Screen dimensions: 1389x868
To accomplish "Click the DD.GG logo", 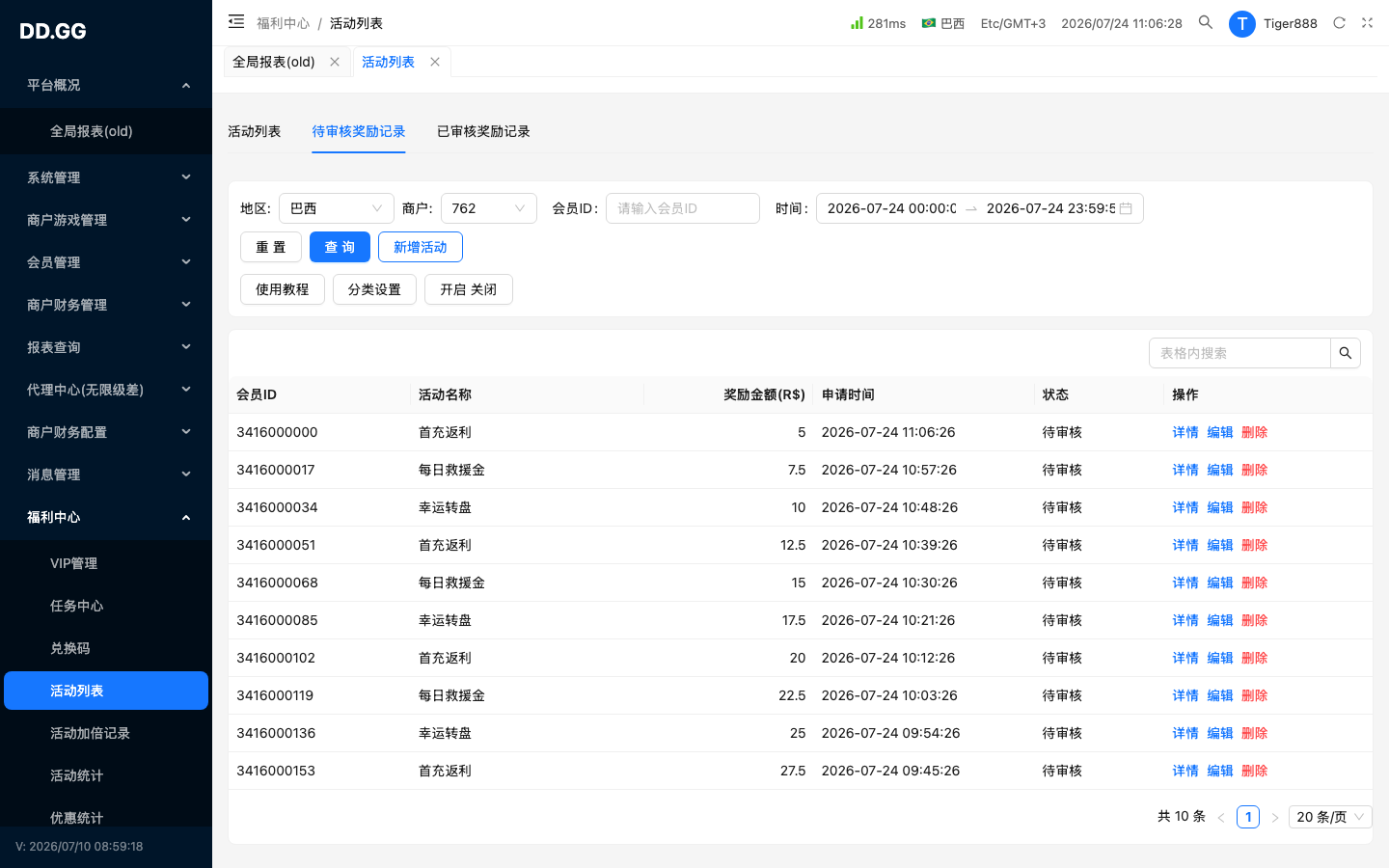I will coord(53,31).
